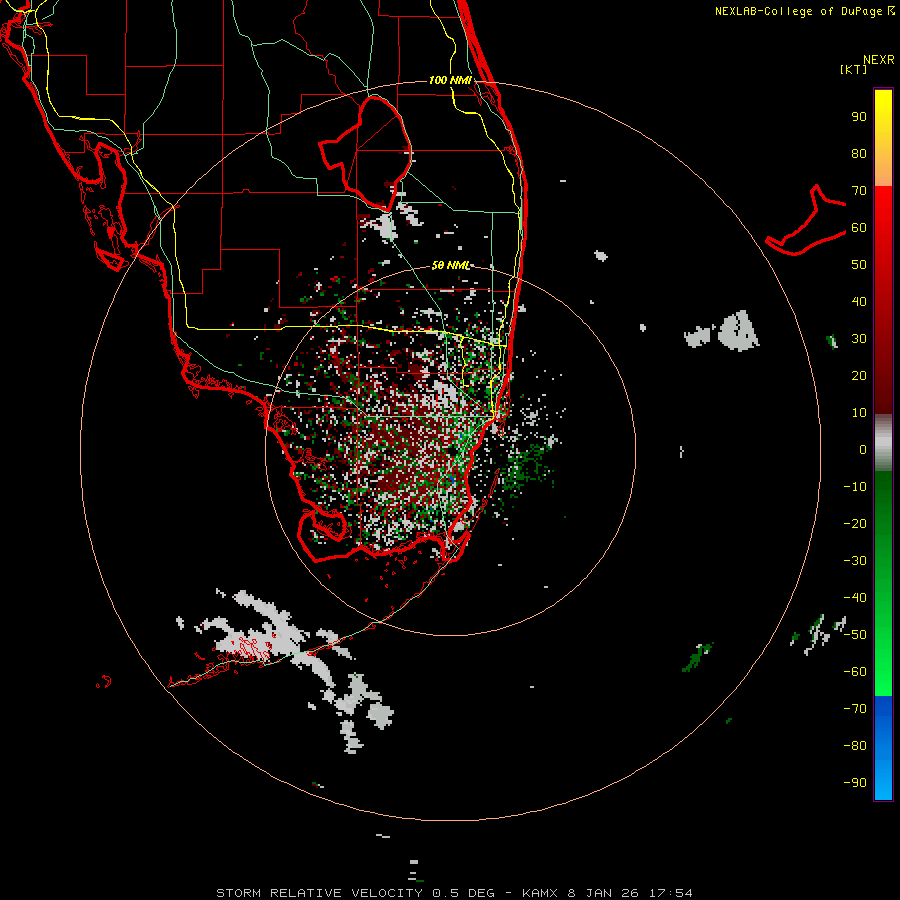The image size is (900, 900).
Task: Click the 50 value on the velocity scale
Action: [859, 265]
